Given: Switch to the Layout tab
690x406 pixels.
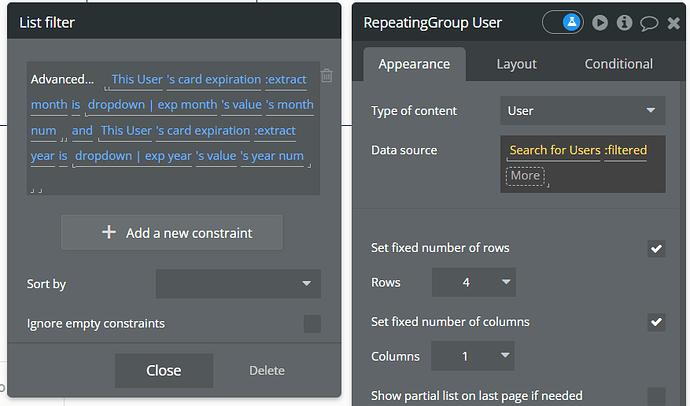Looking at the screenshot, I should (x=516, y=64).
